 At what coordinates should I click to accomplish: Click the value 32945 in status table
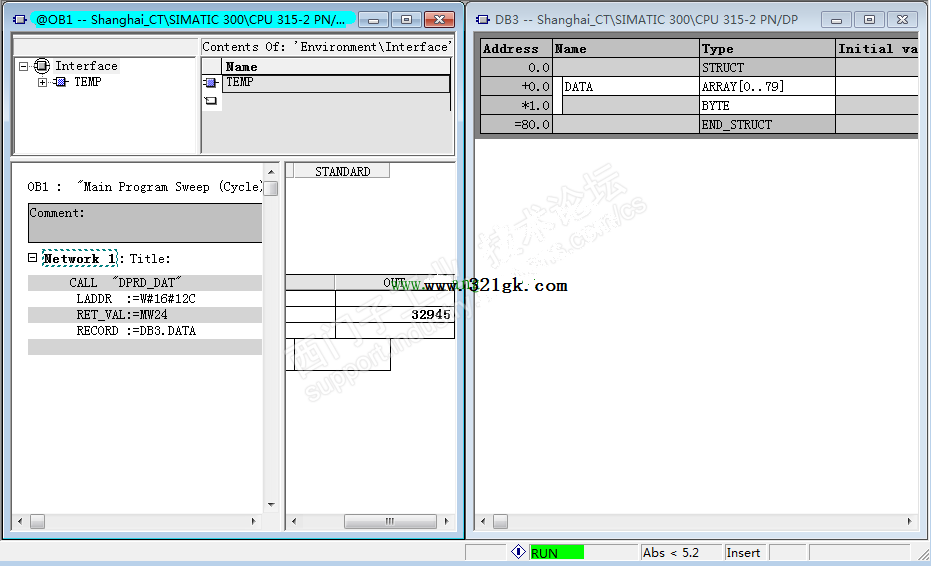[431, 315]
